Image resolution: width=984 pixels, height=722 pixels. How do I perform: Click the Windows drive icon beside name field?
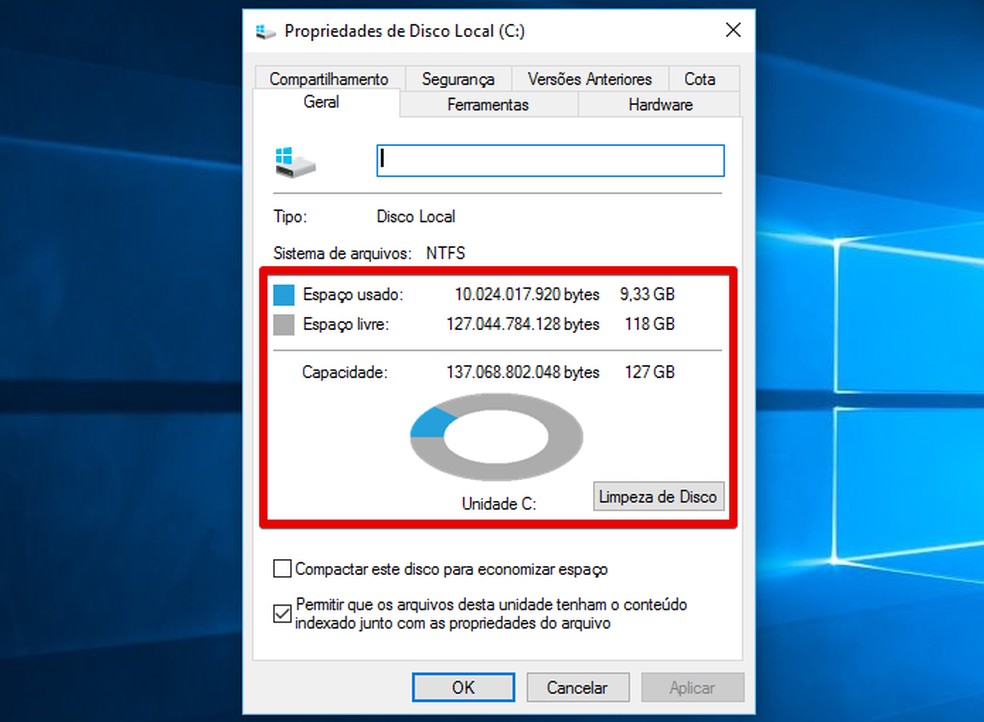295,162
